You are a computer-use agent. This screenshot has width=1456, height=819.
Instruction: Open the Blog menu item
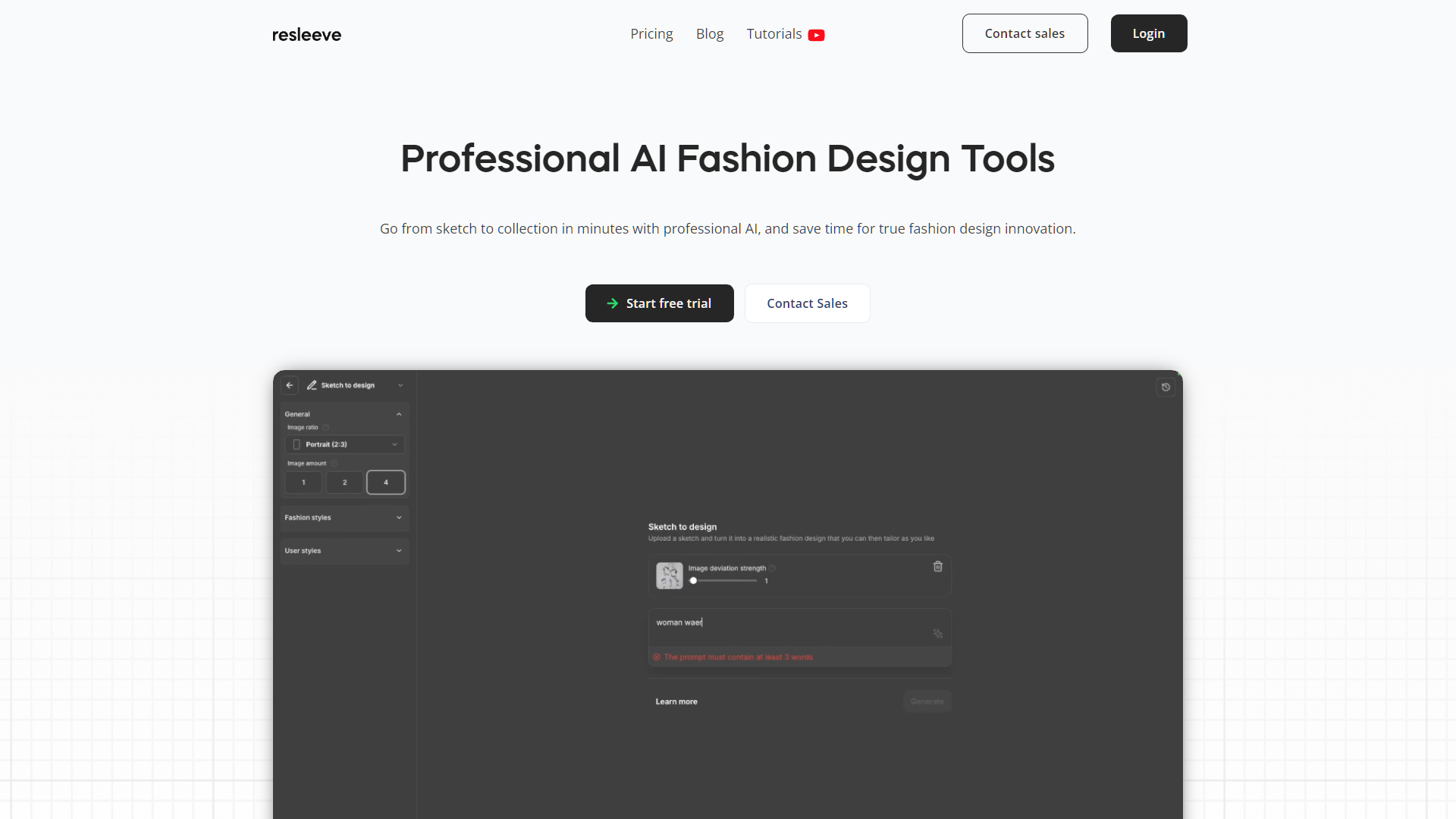[x=709, y=34]
